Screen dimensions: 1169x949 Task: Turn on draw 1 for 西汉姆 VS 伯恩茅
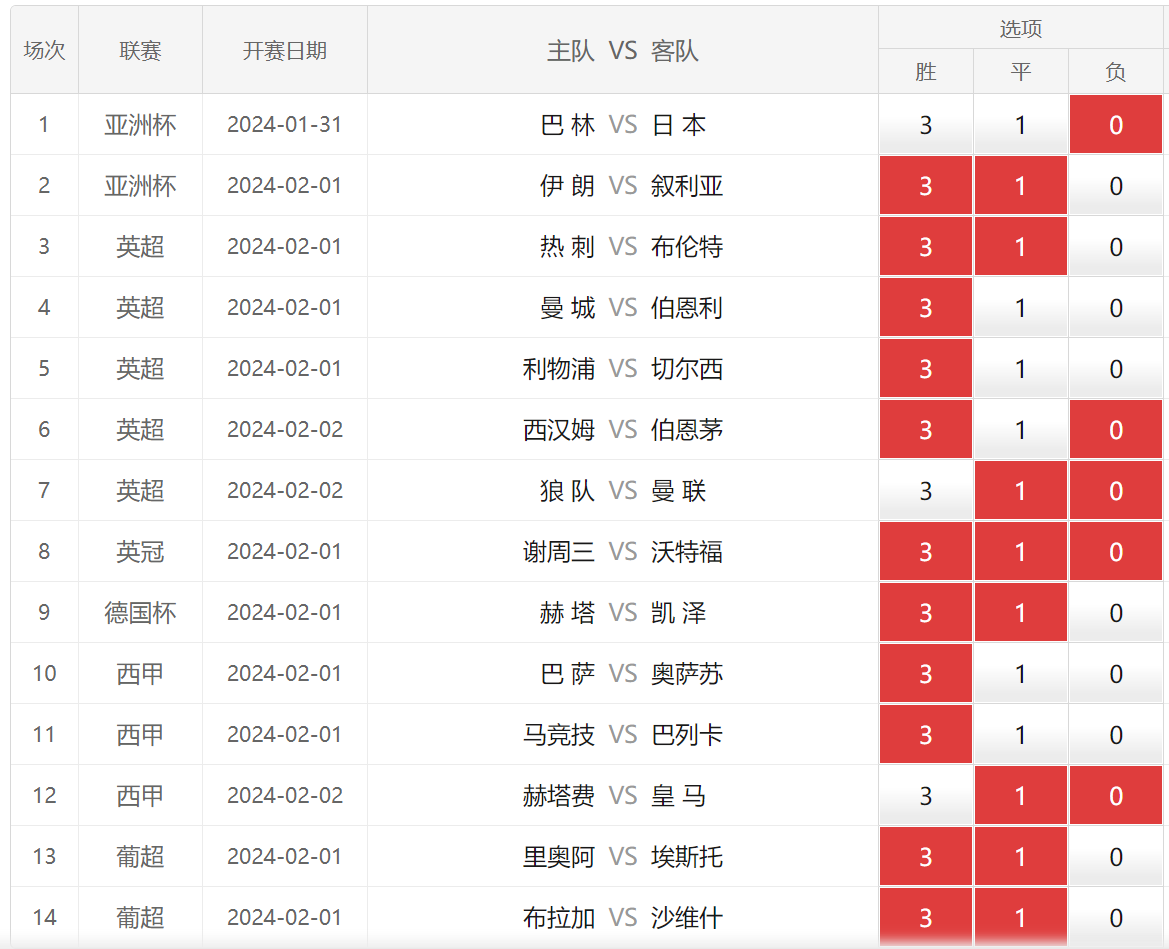click(x=1021, y=430)
